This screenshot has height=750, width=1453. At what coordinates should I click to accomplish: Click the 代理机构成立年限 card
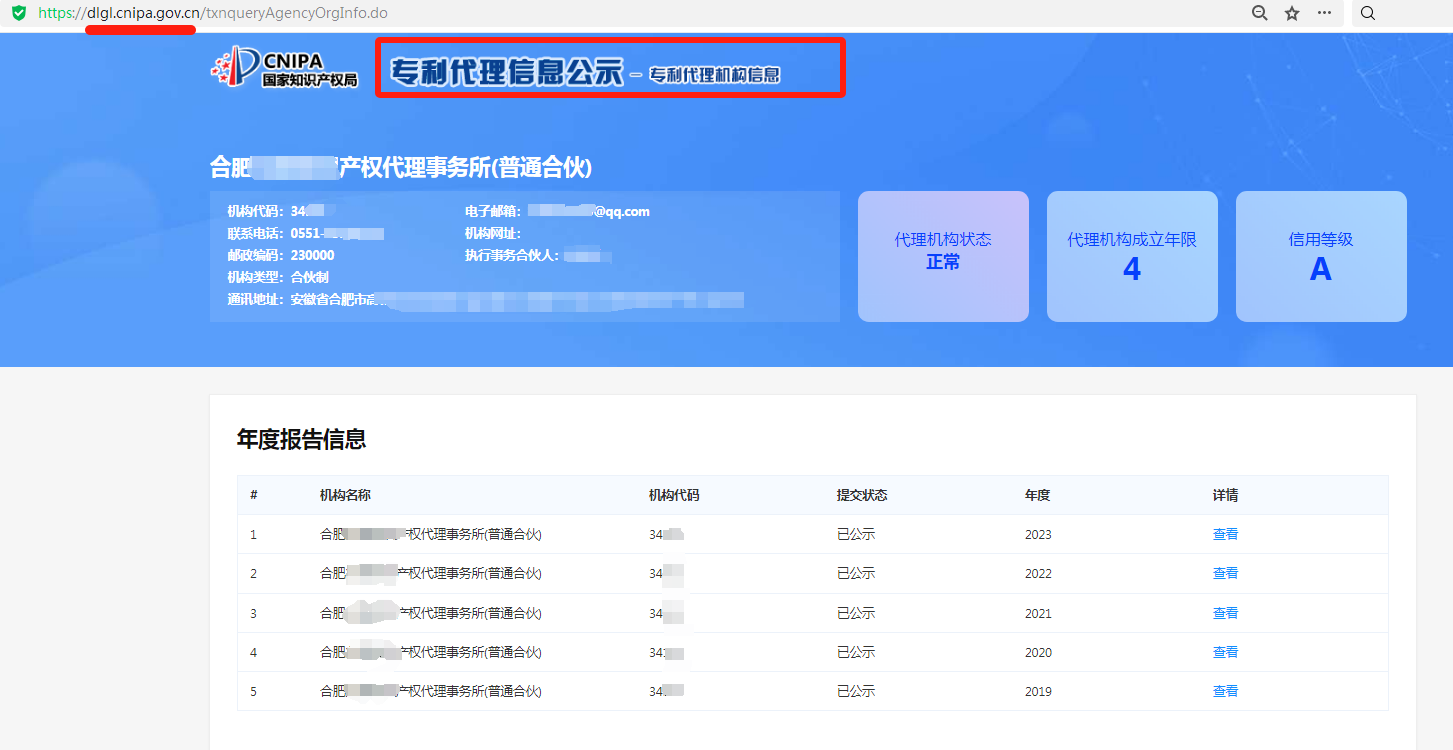[1132, 256]
